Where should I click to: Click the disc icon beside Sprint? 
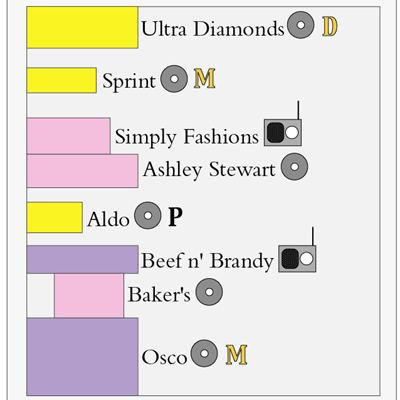[x=174, y=79]
